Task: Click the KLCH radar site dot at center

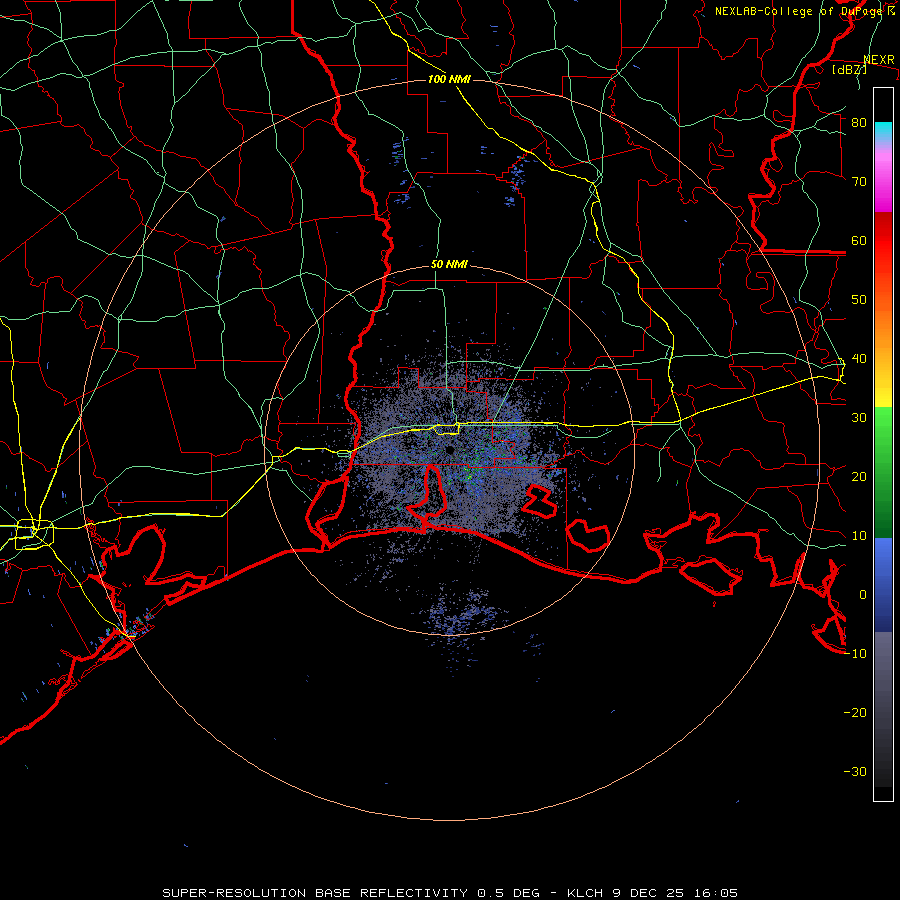Action: pyautogui.click(x=450, y=449)
